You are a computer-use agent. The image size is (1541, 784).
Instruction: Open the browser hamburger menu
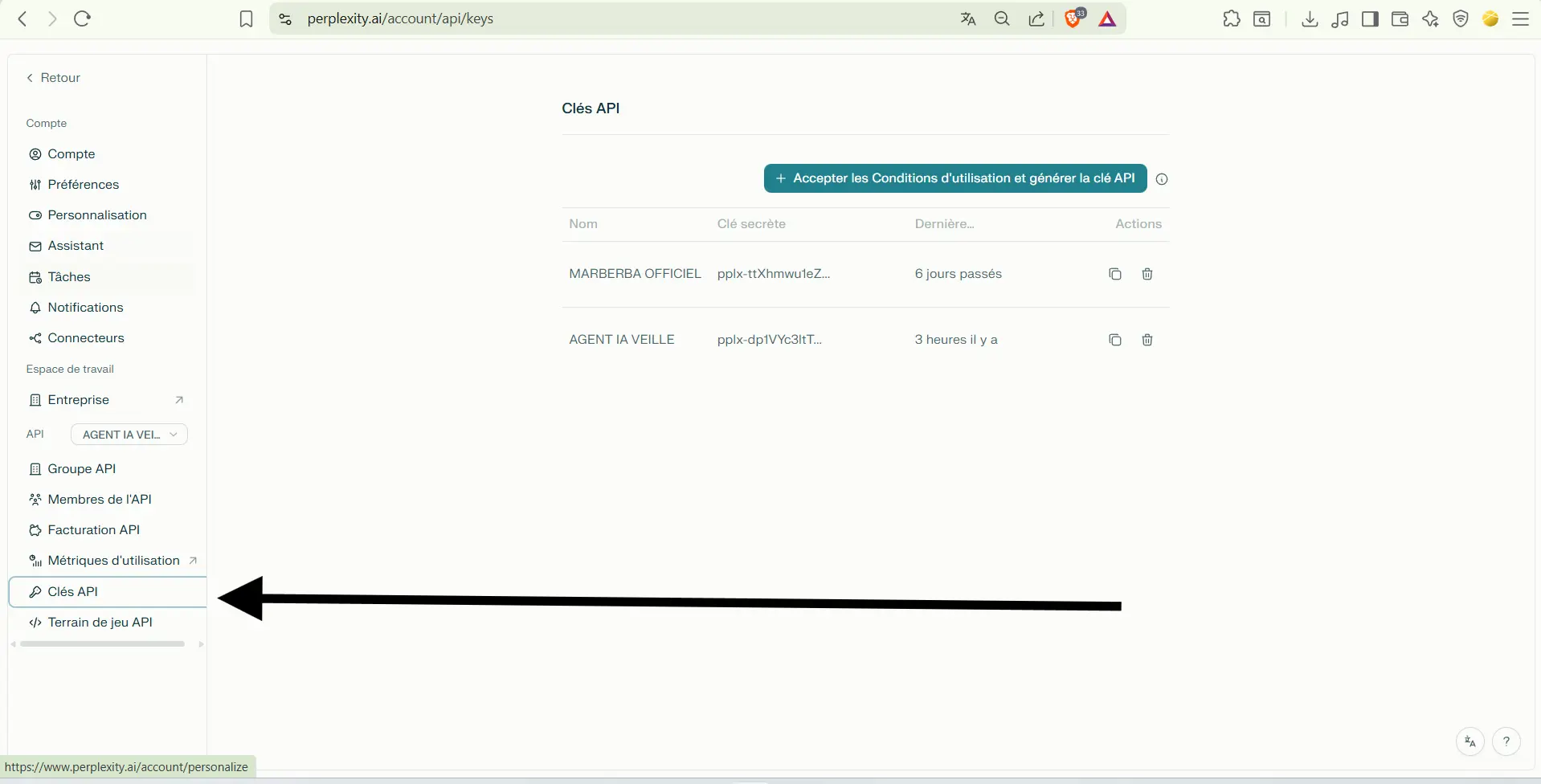1520,18
